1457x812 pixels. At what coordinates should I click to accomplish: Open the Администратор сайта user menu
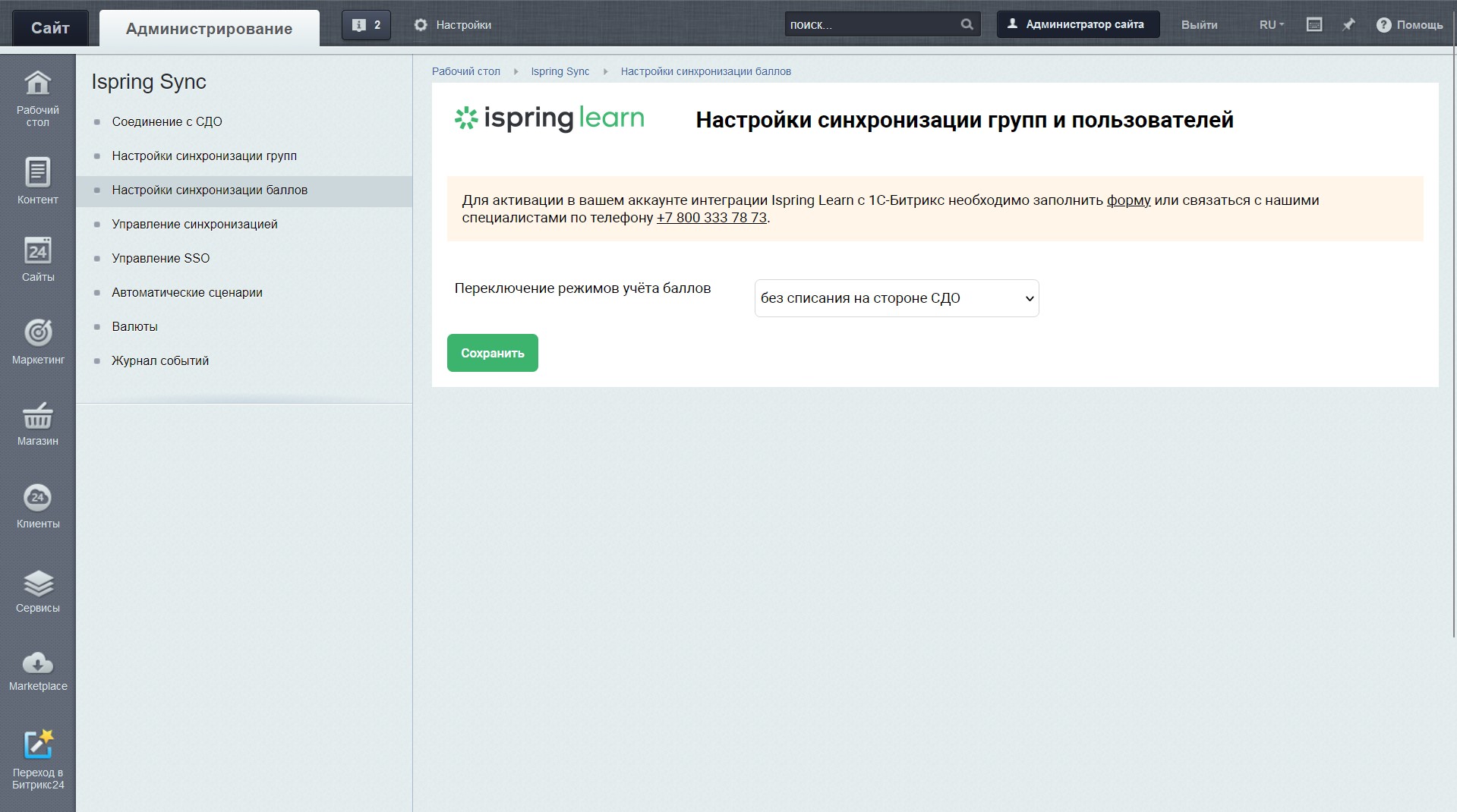pyautogui.click(x=1077, y=24)
